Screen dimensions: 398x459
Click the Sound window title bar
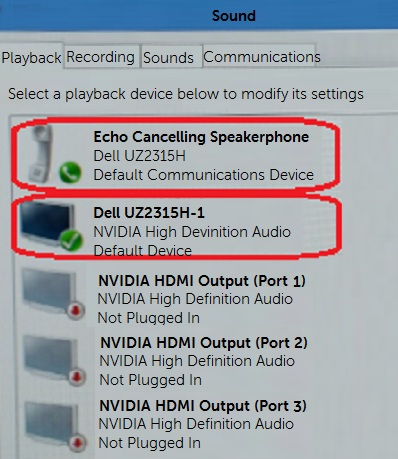point(199,15)
